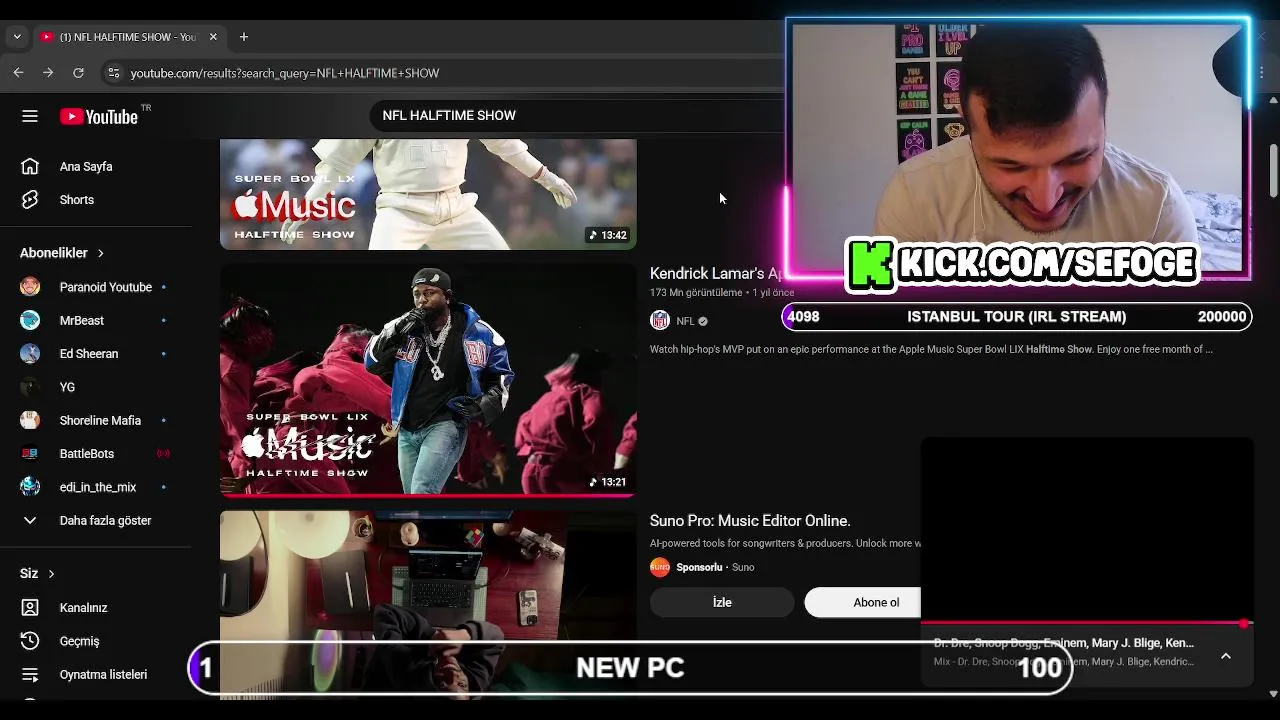Image resolution: width=1280 pixels, height=720 pixels.
Task: Click the Sponsorlu · Suno label
Action: pyautogui.click(x=715, y=567)
